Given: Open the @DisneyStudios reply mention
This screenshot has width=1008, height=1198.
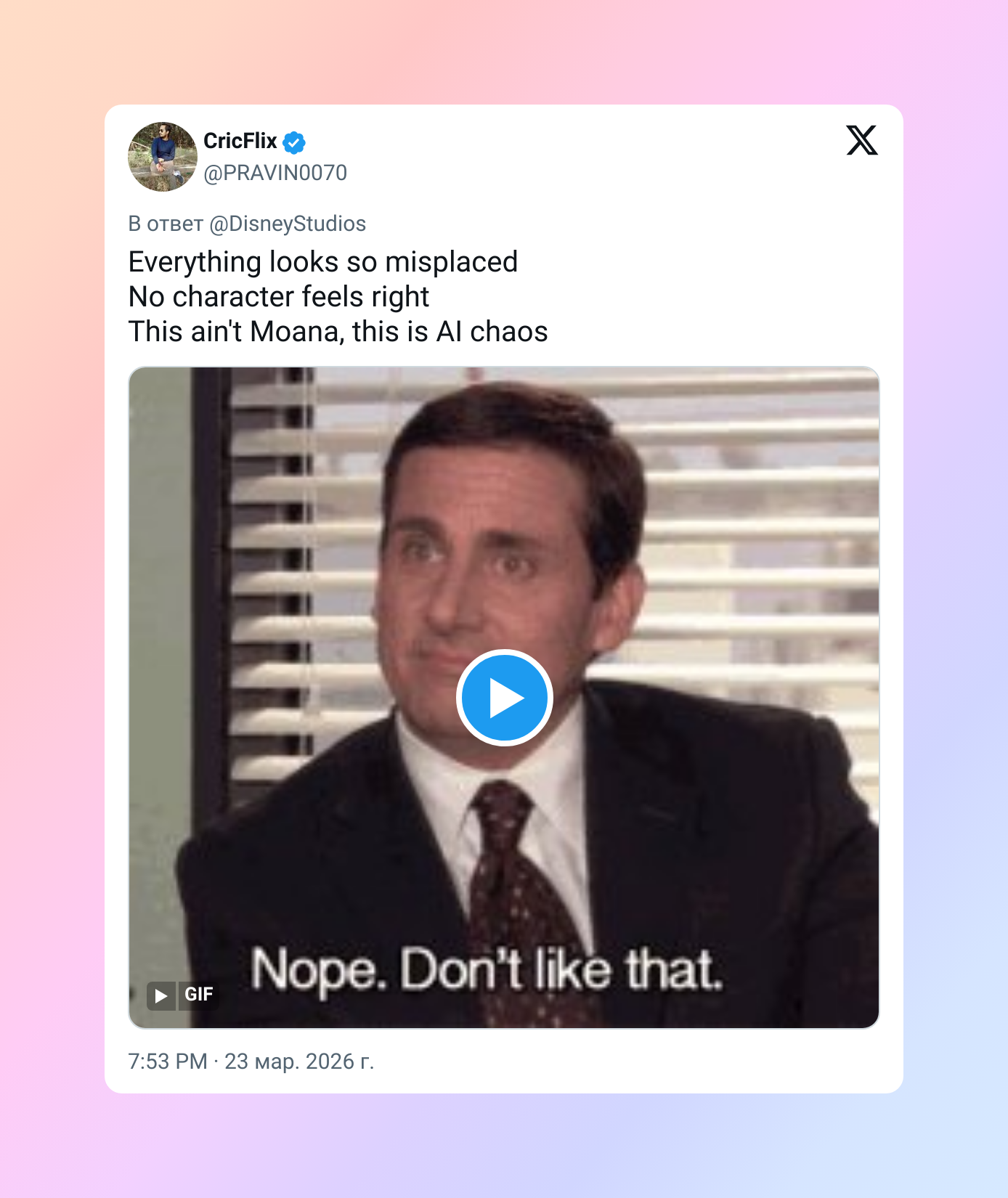Looking at the screenshot, I should (x=288, y=224).
